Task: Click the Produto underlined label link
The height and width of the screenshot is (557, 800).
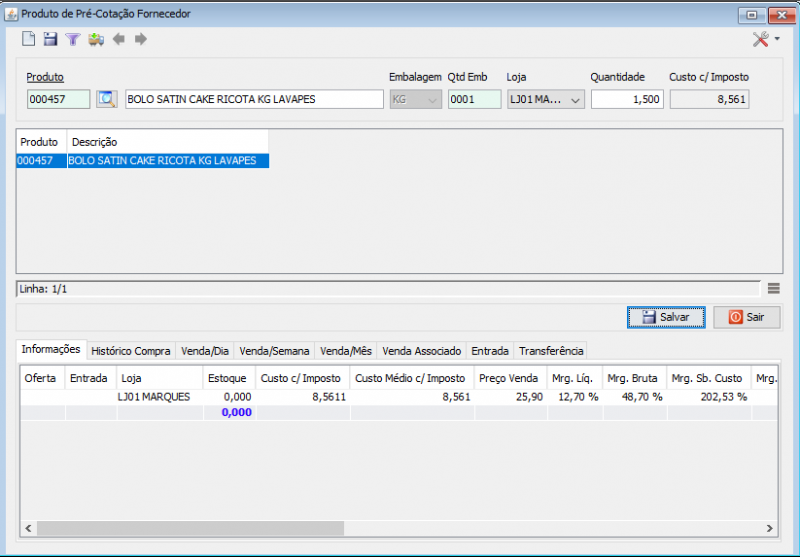Action: pos(45,77)
